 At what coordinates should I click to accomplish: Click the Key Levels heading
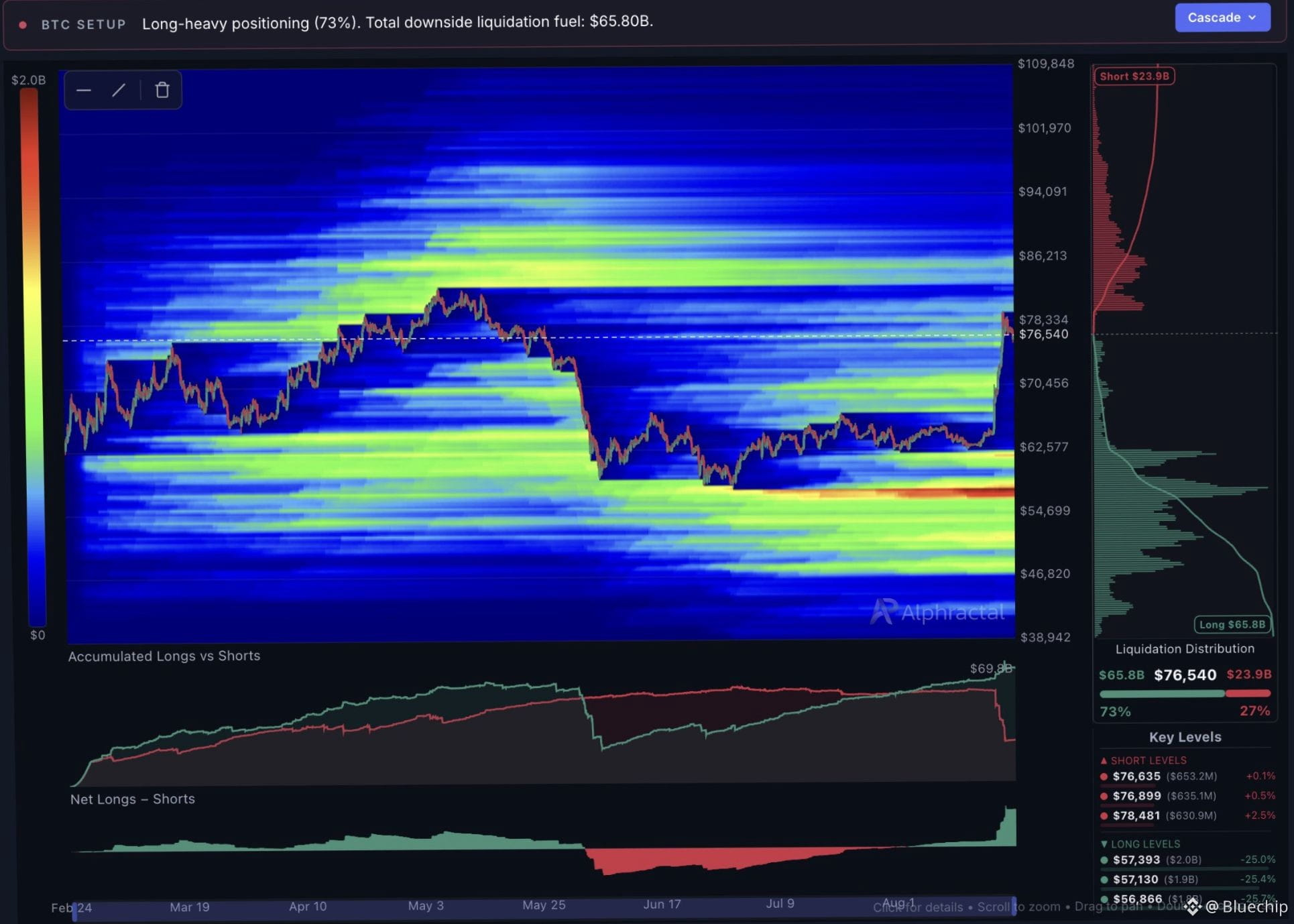click(x=1185, y=737)
